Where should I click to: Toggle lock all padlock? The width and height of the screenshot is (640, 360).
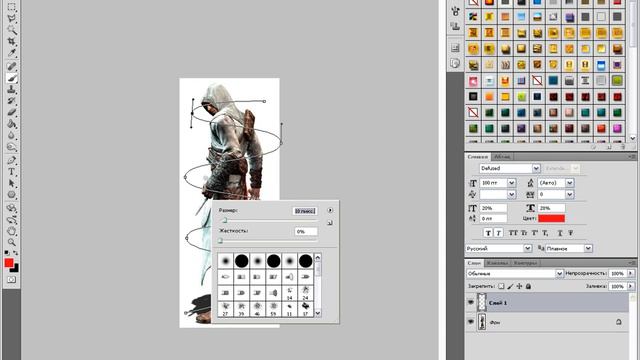click(528, 287)
